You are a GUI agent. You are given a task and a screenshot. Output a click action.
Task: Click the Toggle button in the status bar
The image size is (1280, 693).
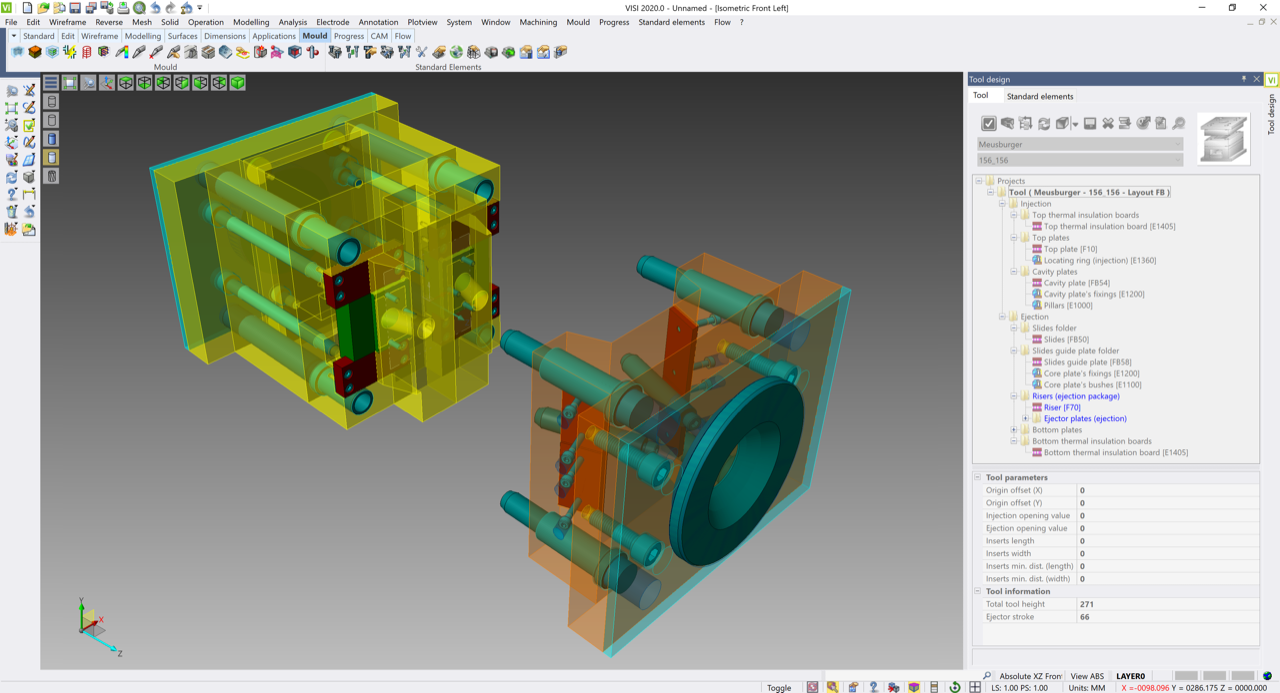click(778, 687)
